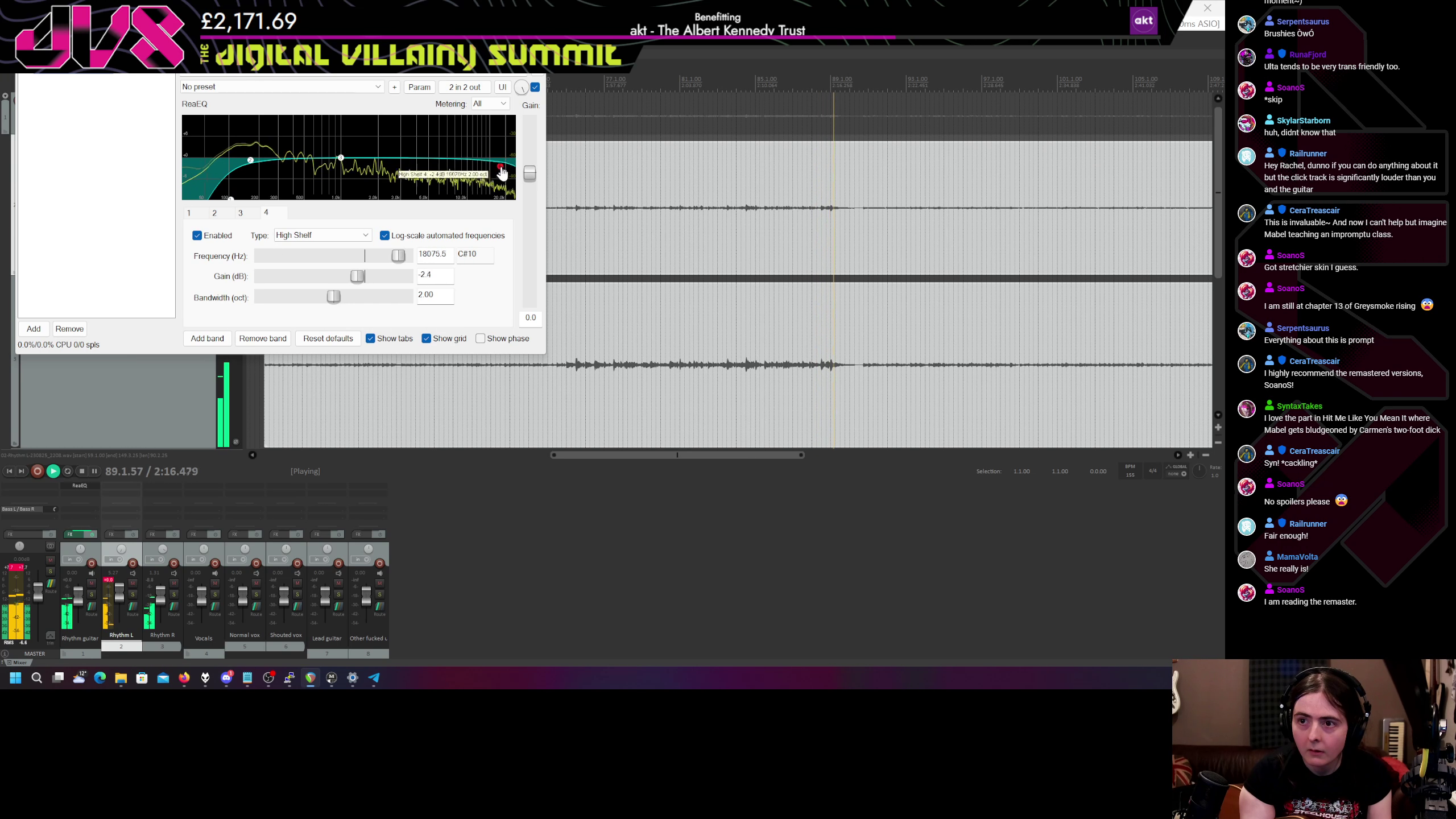Open Firefox from the Windows taskbar

[x=184, y=677]
